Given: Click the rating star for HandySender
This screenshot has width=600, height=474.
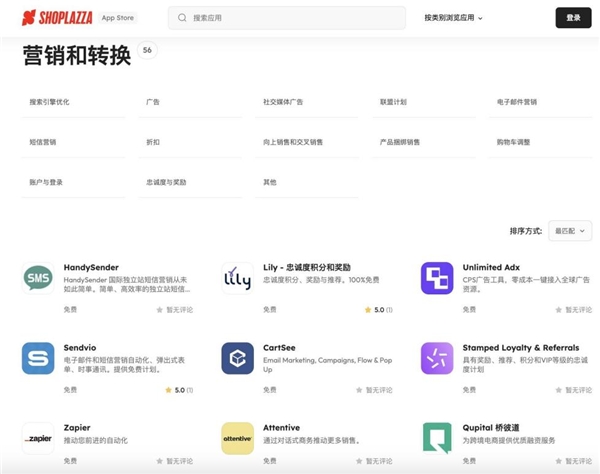Looking at the screenshot, I should pos(160,310).
